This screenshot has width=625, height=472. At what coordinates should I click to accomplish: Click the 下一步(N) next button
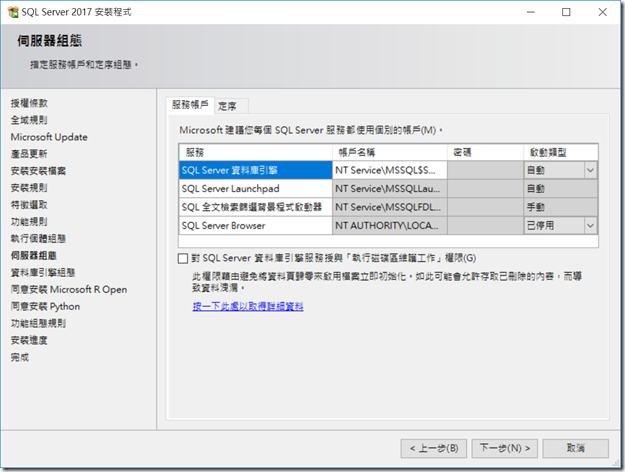coord(505,448)
